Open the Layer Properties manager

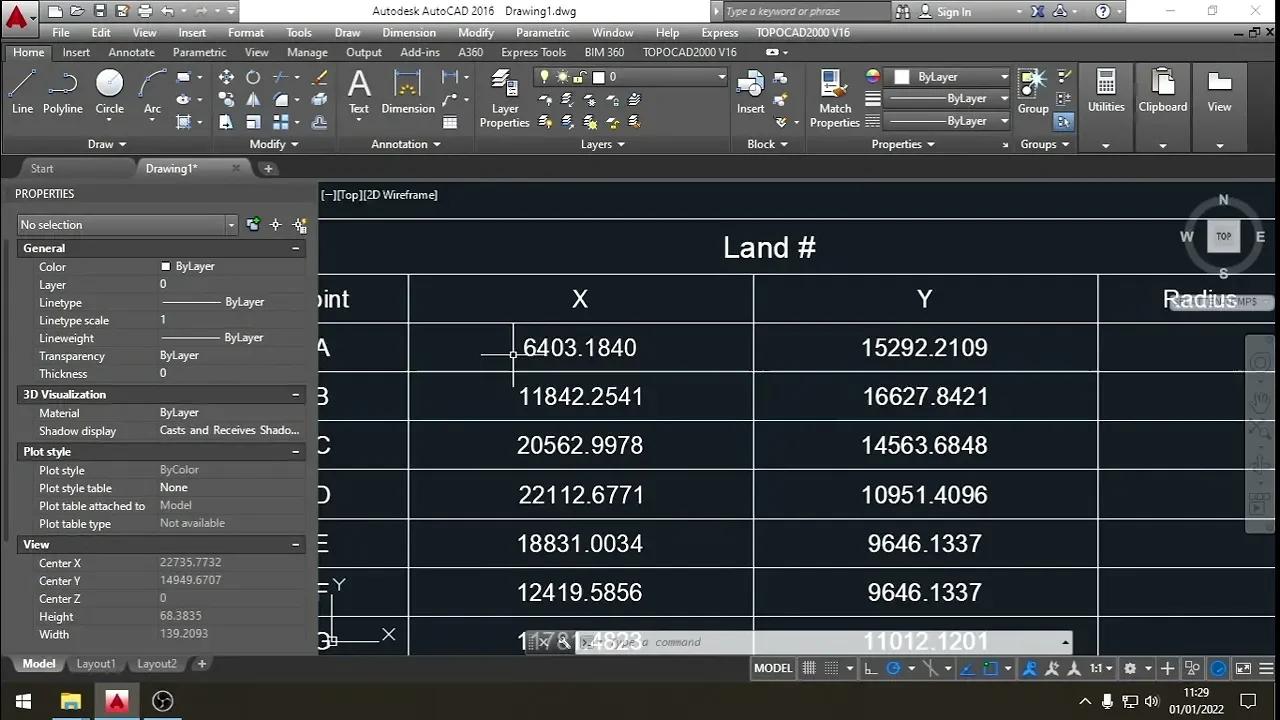[504, 97]
